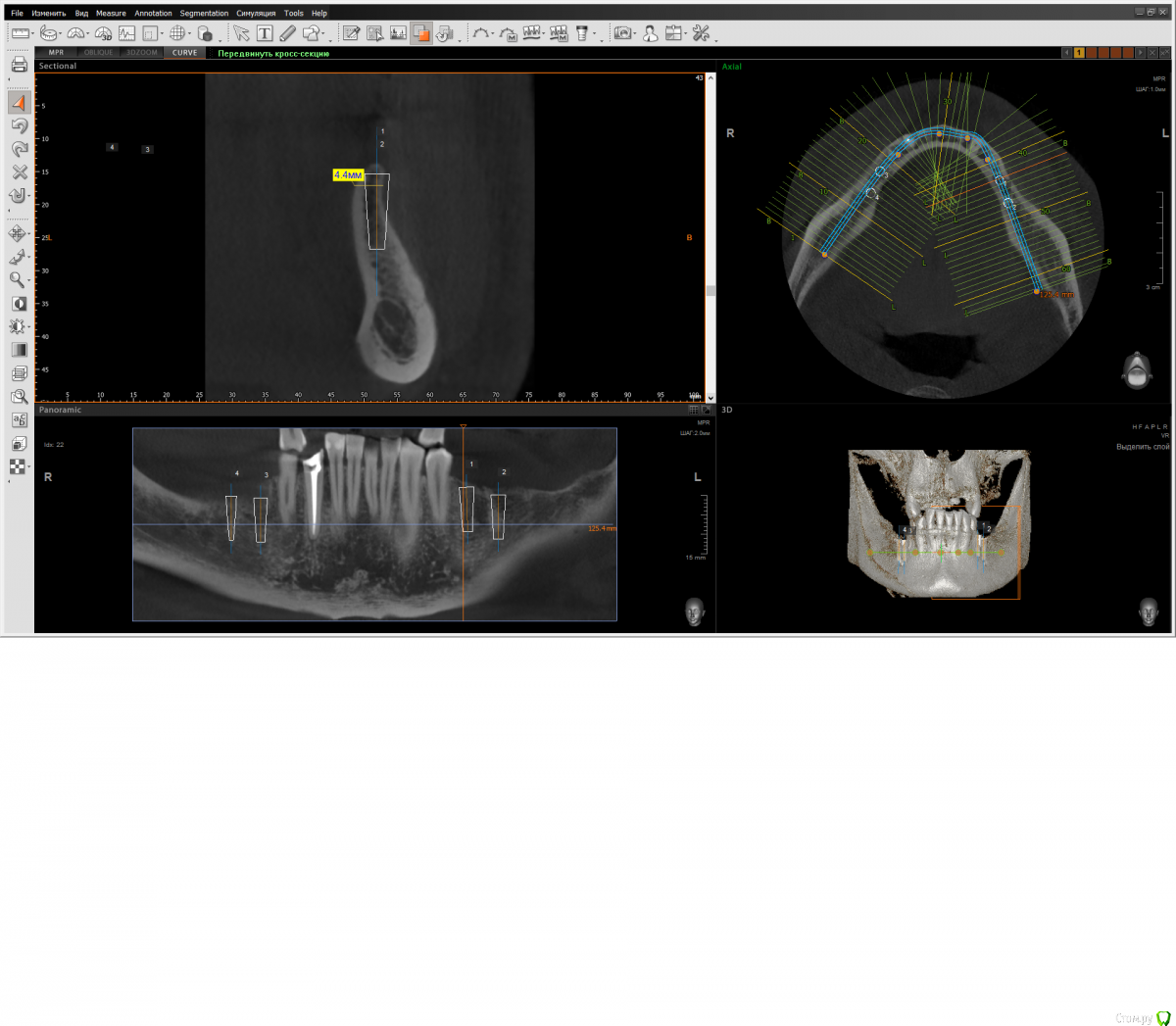Switch to layout page 1
The height and width of the screenshot is (1026, 1176).
[1079, 53]
